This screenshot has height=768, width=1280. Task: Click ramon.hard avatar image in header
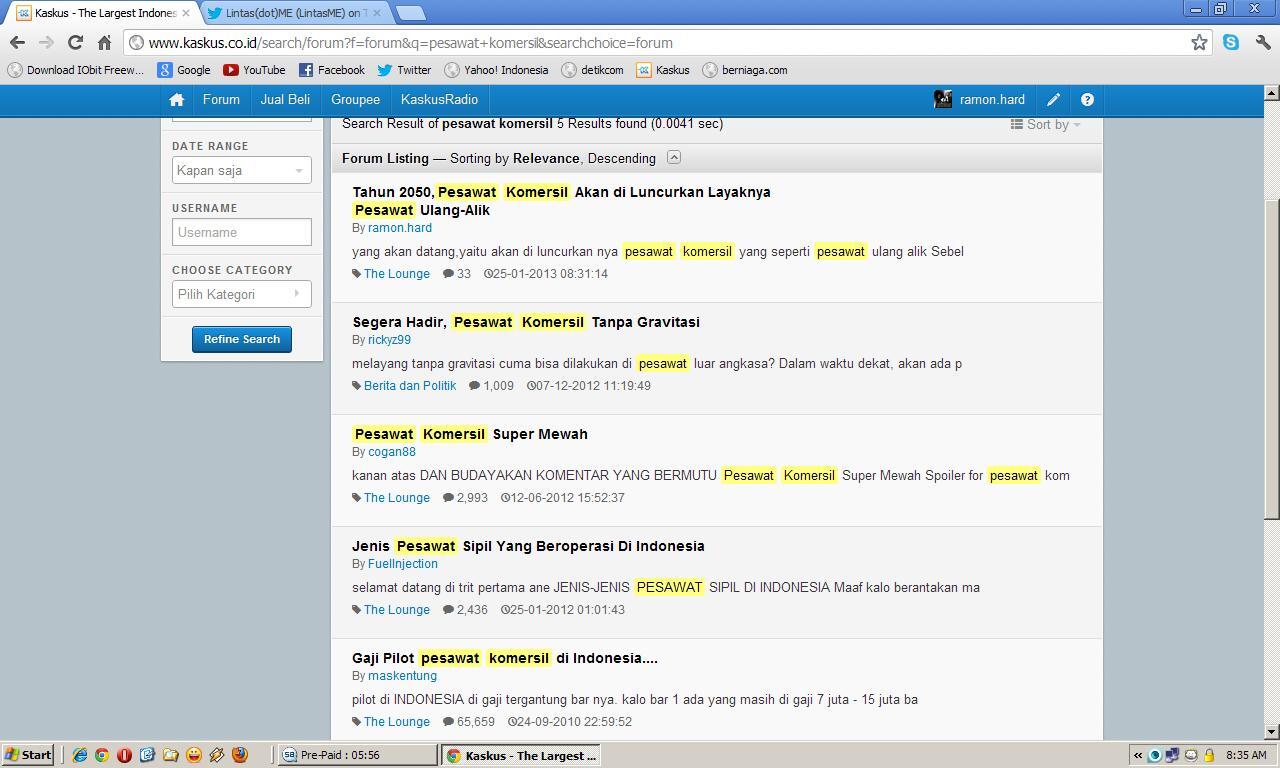click(x=943, y=99)
